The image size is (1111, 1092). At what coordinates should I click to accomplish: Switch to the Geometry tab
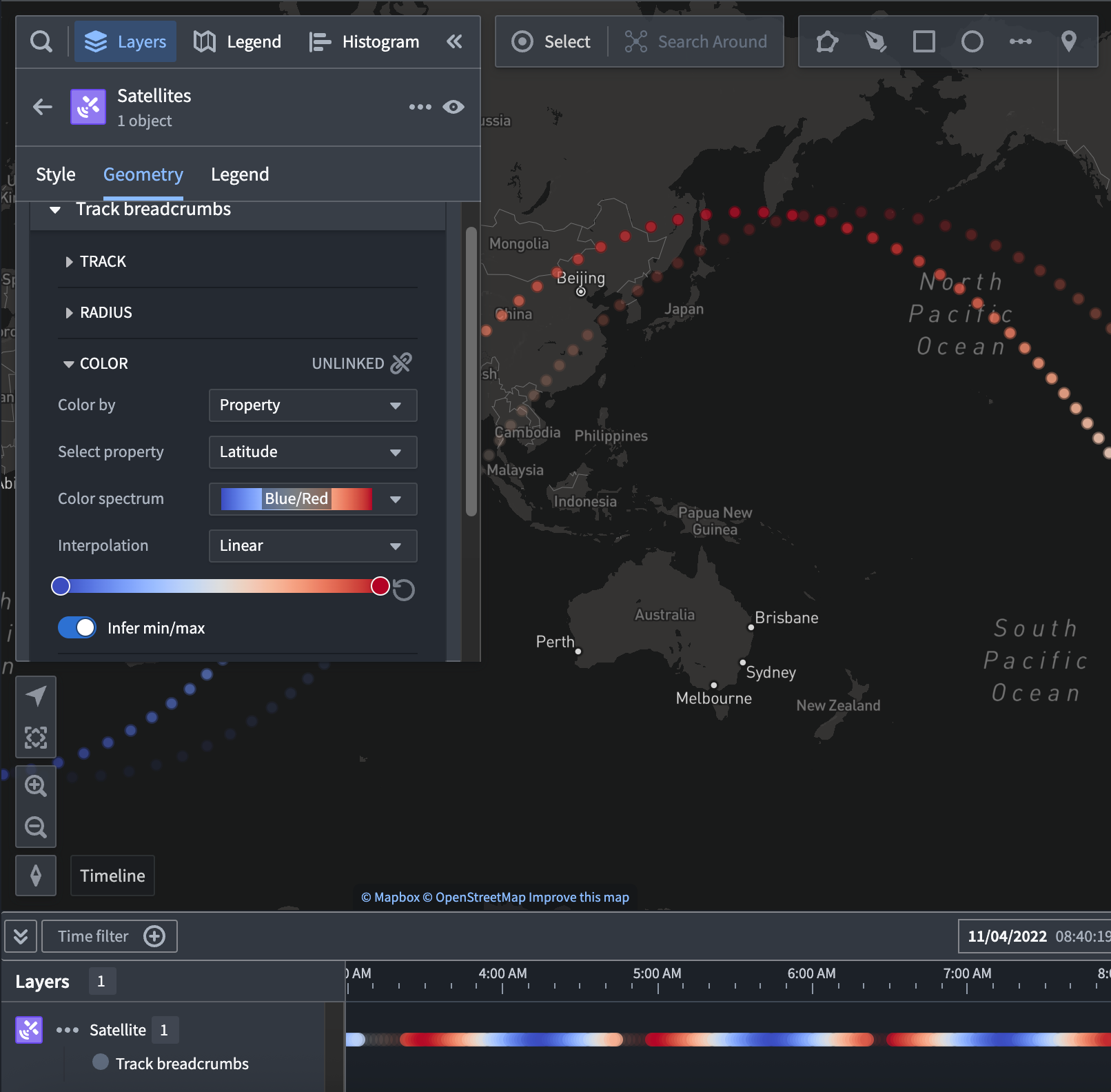click(143, 175)
